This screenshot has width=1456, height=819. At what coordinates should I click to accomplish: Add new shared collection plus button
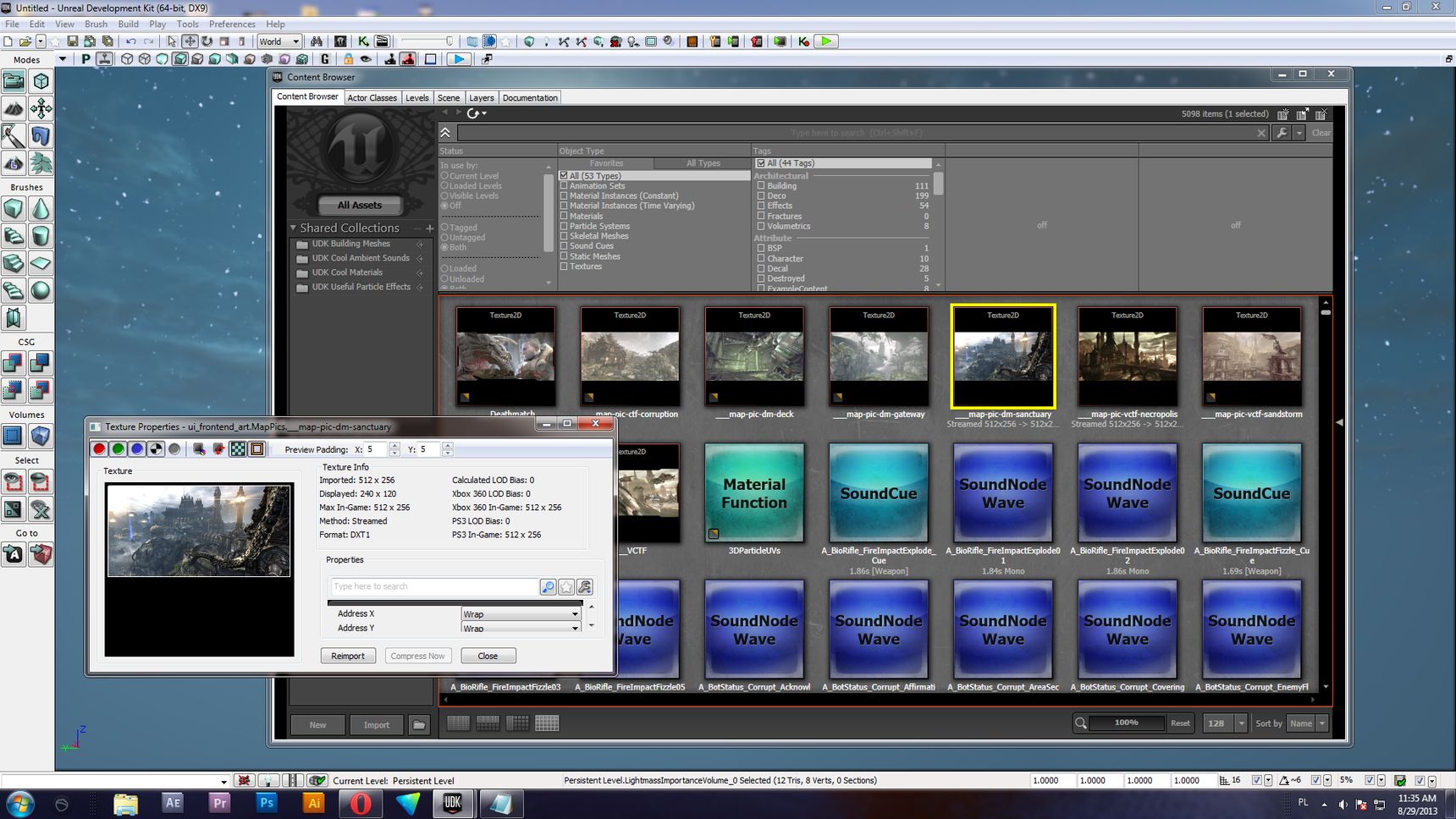[x=430, y=228]
